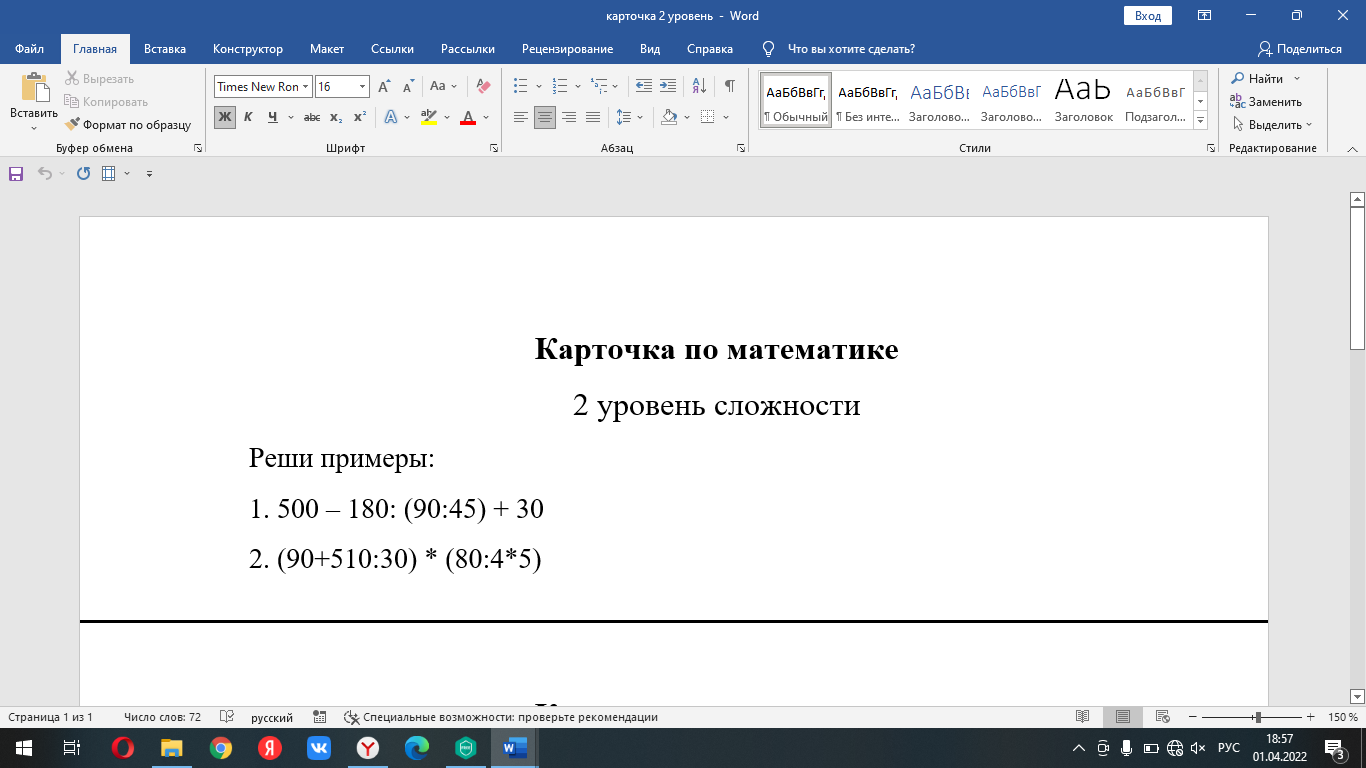
Task: Switch to Web Layout view in the status bar
Action: [1162, 717]
